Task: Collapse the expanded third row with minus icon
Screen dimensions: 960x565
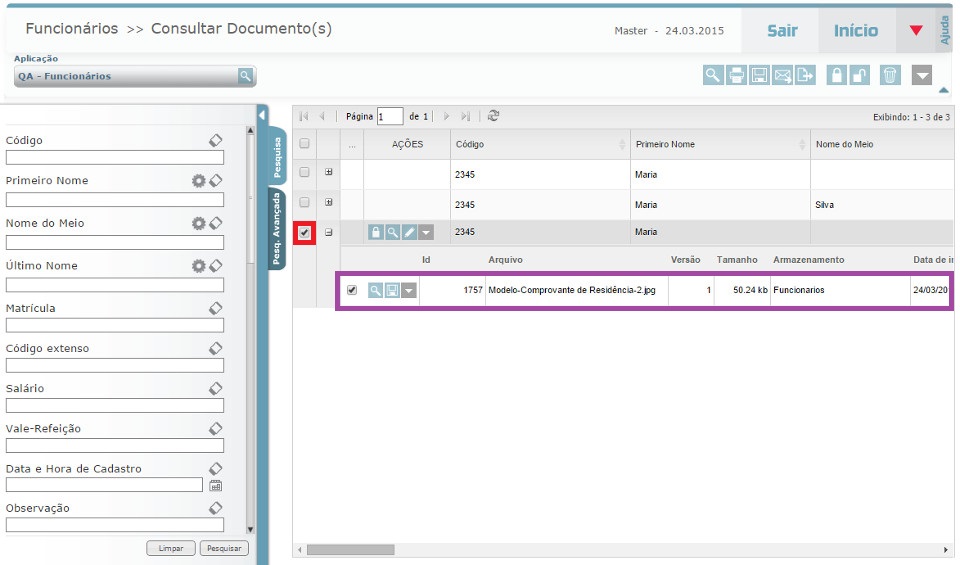Action: tap(329, 232)
